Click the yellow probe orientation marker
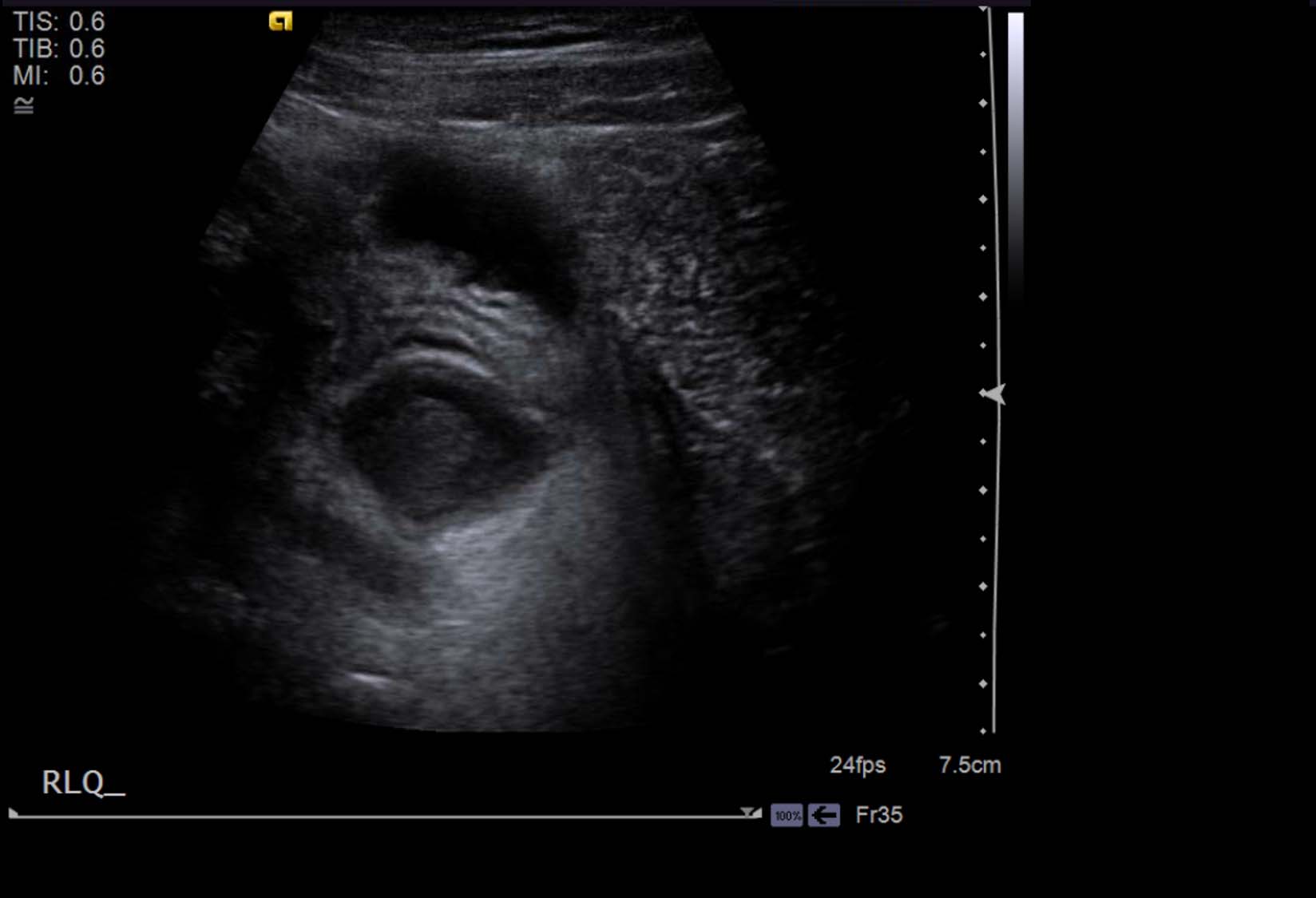This screenshot has width=1316, height=898. (280, 22)
